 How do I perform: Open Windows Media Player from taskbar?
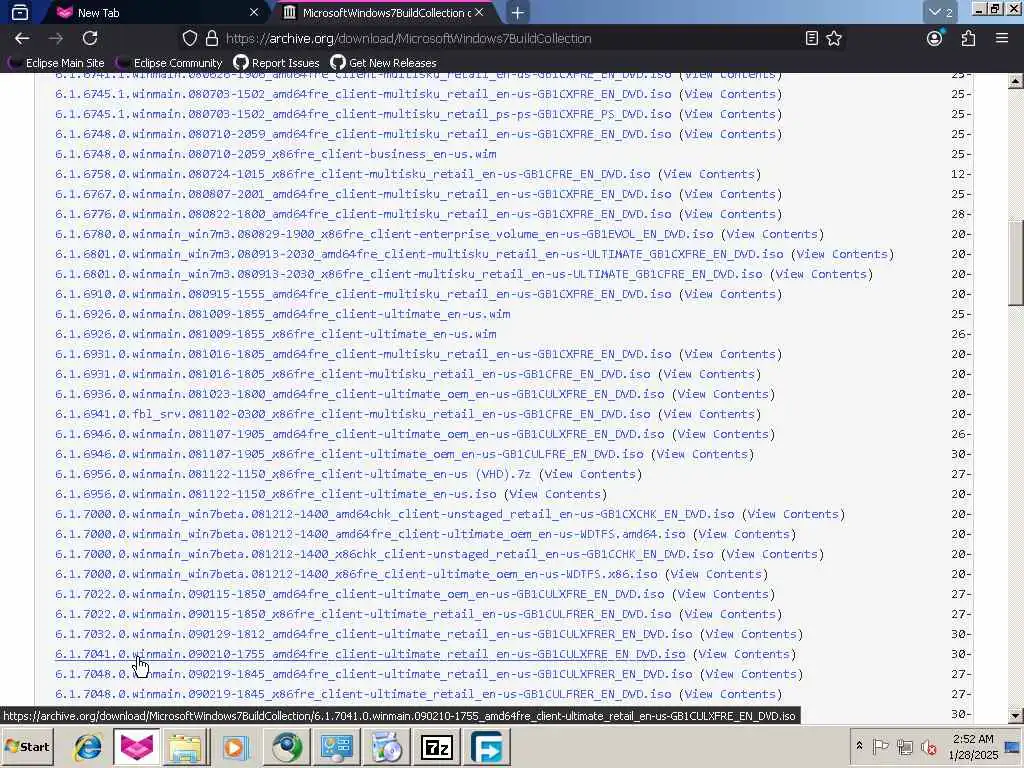236,747
